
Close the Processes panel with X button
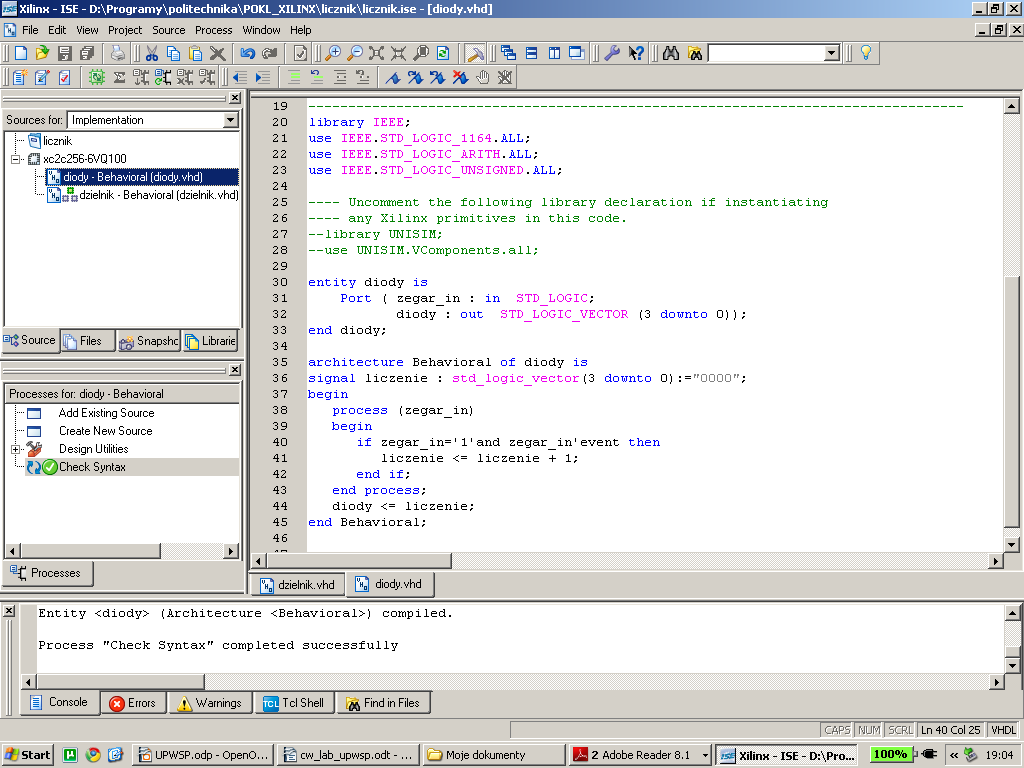tap(235, 370)
